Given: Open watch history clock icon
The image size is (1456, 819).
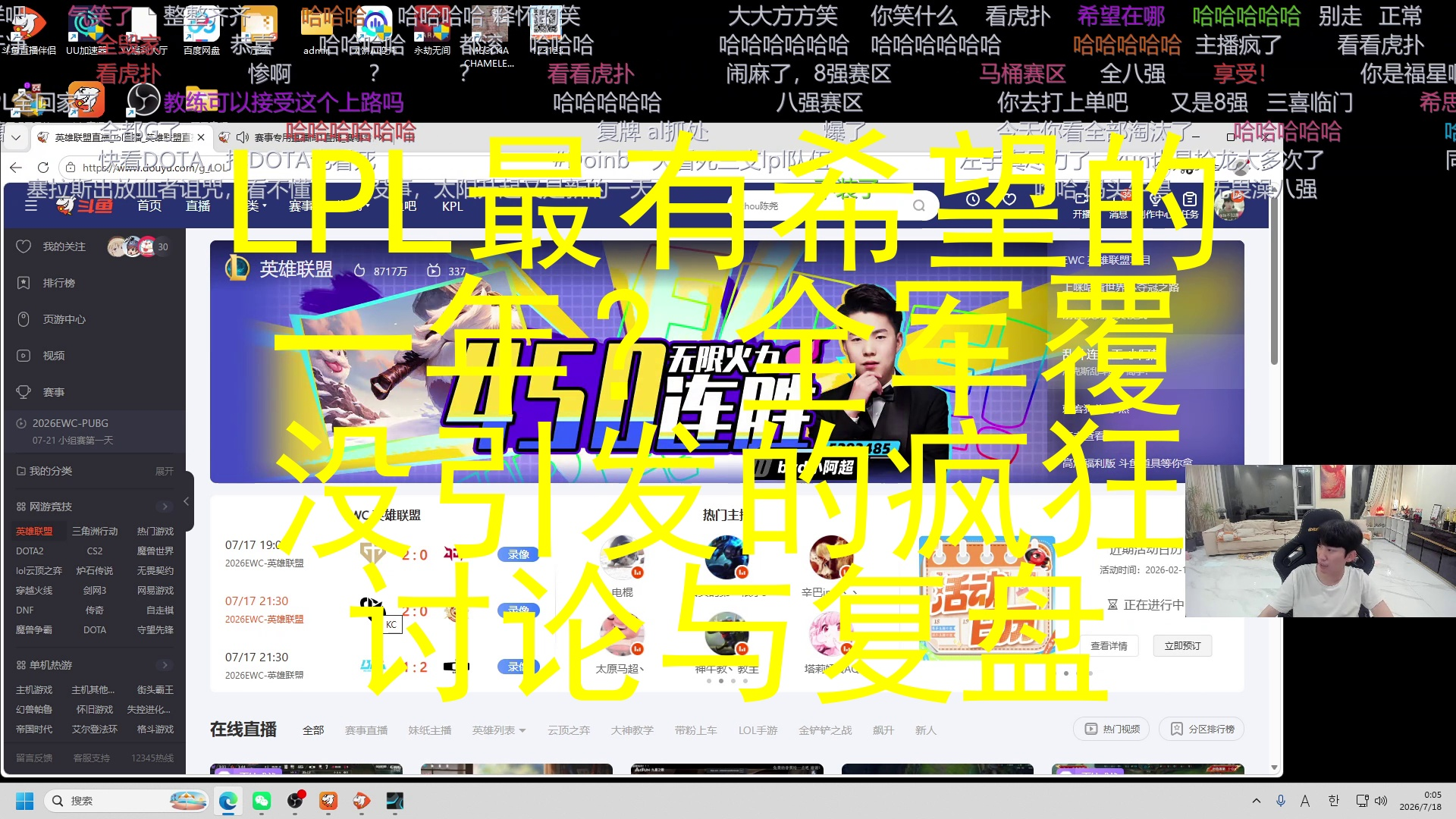Looking at the screenshot, I should click(973, 199).
